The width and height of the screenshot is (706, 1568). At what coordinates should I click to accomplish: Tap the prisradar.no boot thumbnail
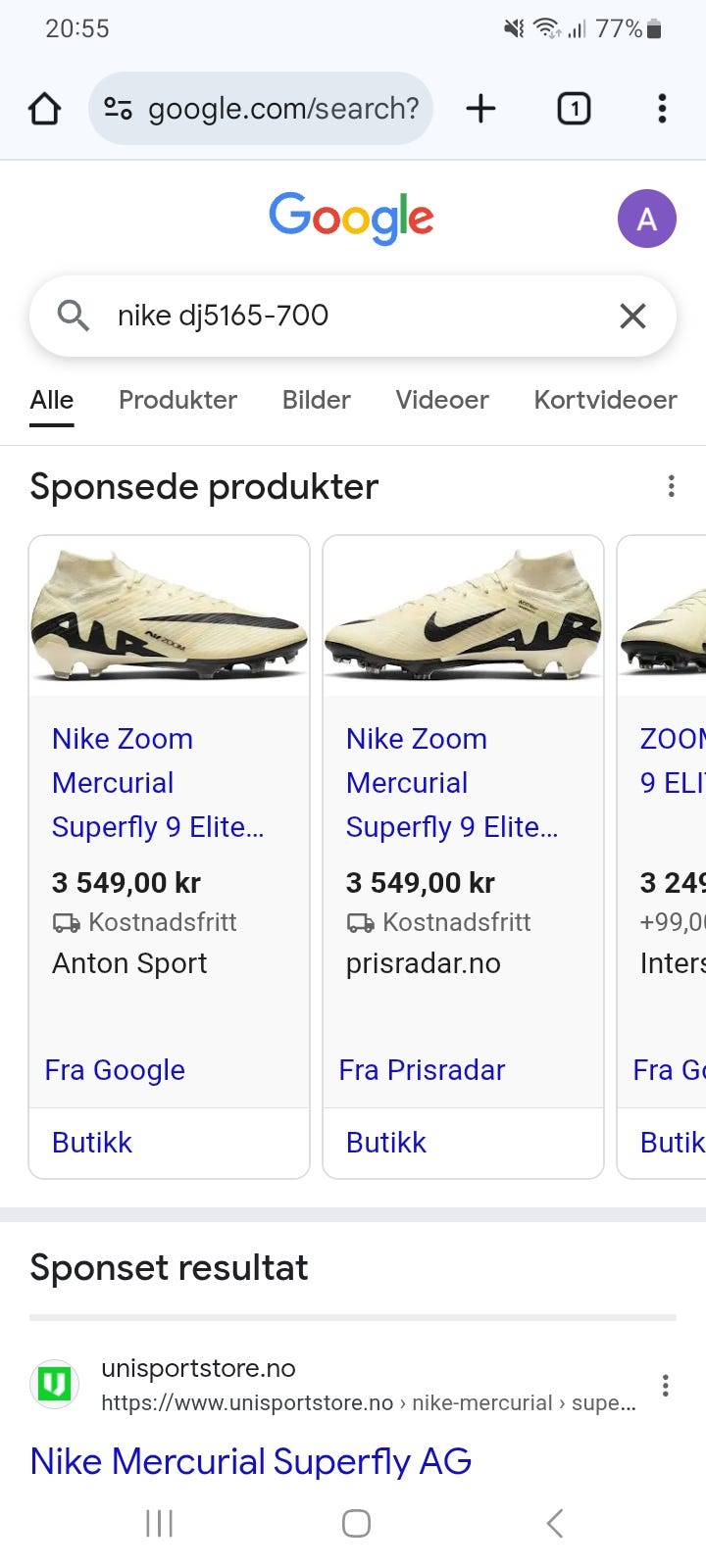[463, 615]
